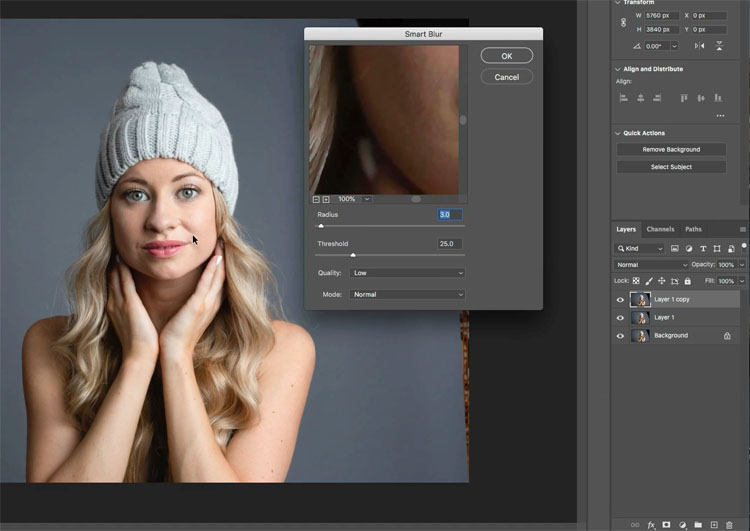Collapse the Align and Distribute section
Viewport: 750px width, 531px height.
click(x=618, y=69)
